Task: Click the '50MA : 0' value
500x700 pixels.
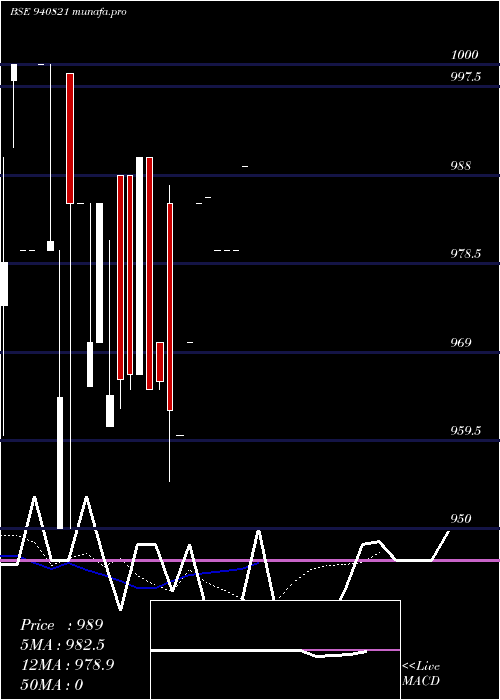Action: 52,685
